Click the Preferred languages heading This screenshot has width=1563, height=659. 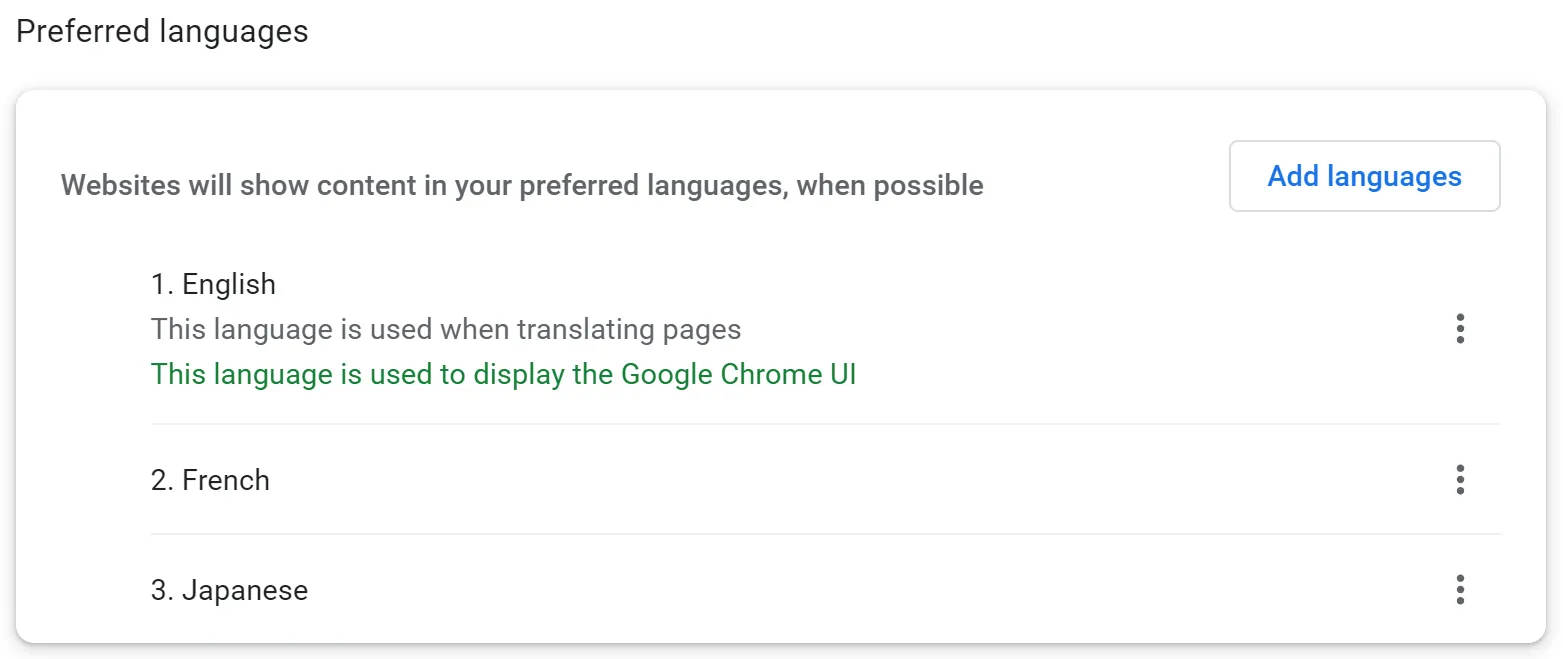pyautogui.click(x=162, y=32)
